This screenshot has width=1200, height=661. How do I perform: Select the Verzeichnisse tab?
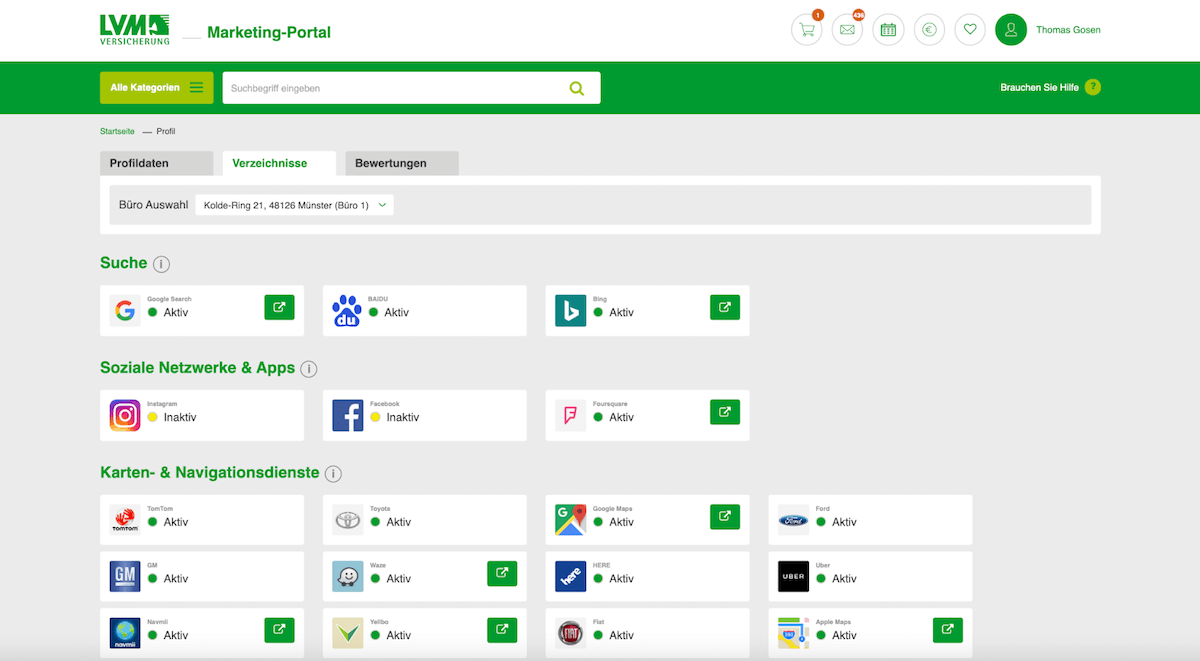point(279,163)
